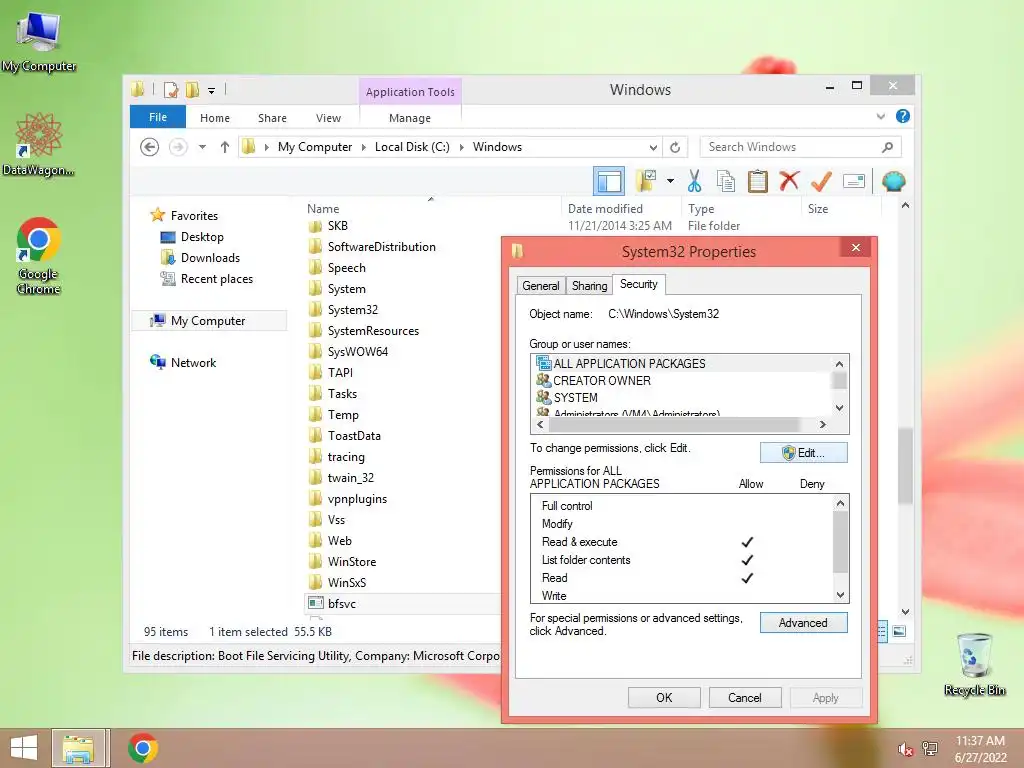Open the Share ribbon tab
This screenshot has height=768, width=1024.
[x=272, y=118]
